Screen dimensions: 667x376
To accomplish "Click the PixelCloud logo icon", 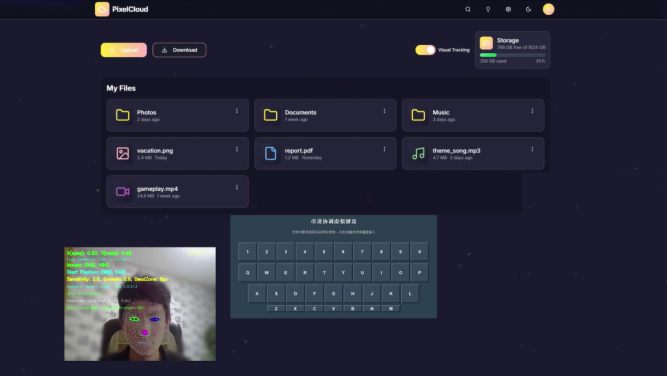I will [102, 9].
